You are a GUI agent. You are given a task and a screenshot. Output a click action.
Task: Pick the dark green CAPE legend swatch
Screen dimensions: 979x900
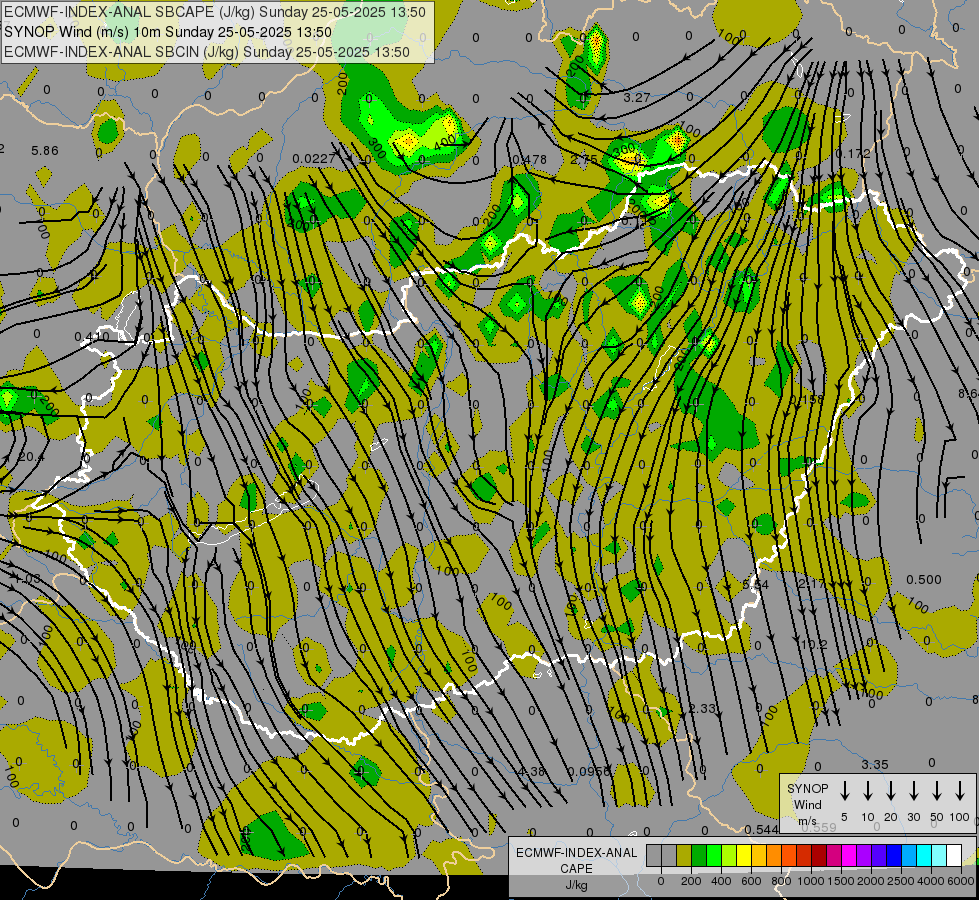699,856
